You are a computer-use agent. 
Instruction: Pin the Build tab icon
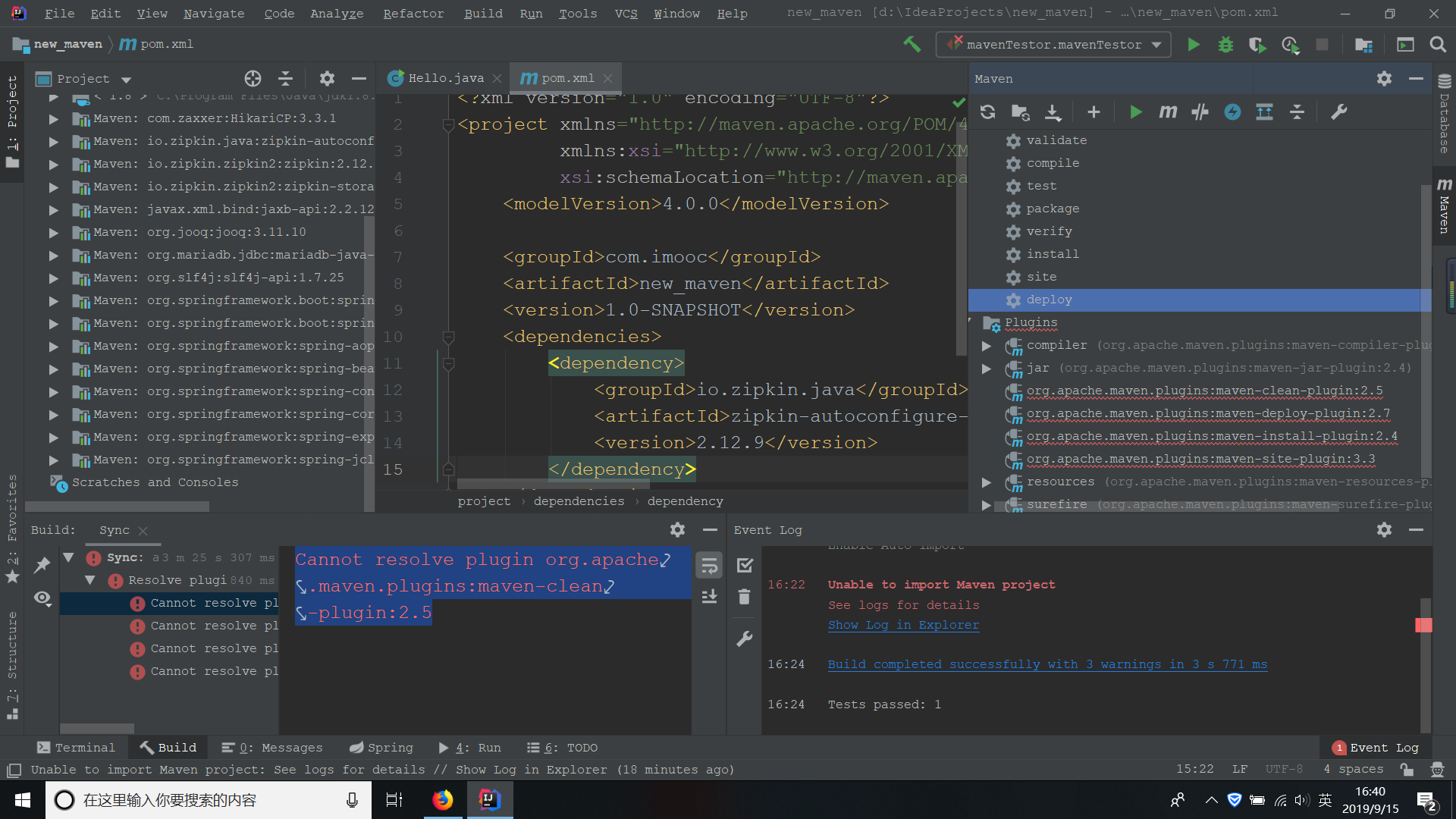42,565
